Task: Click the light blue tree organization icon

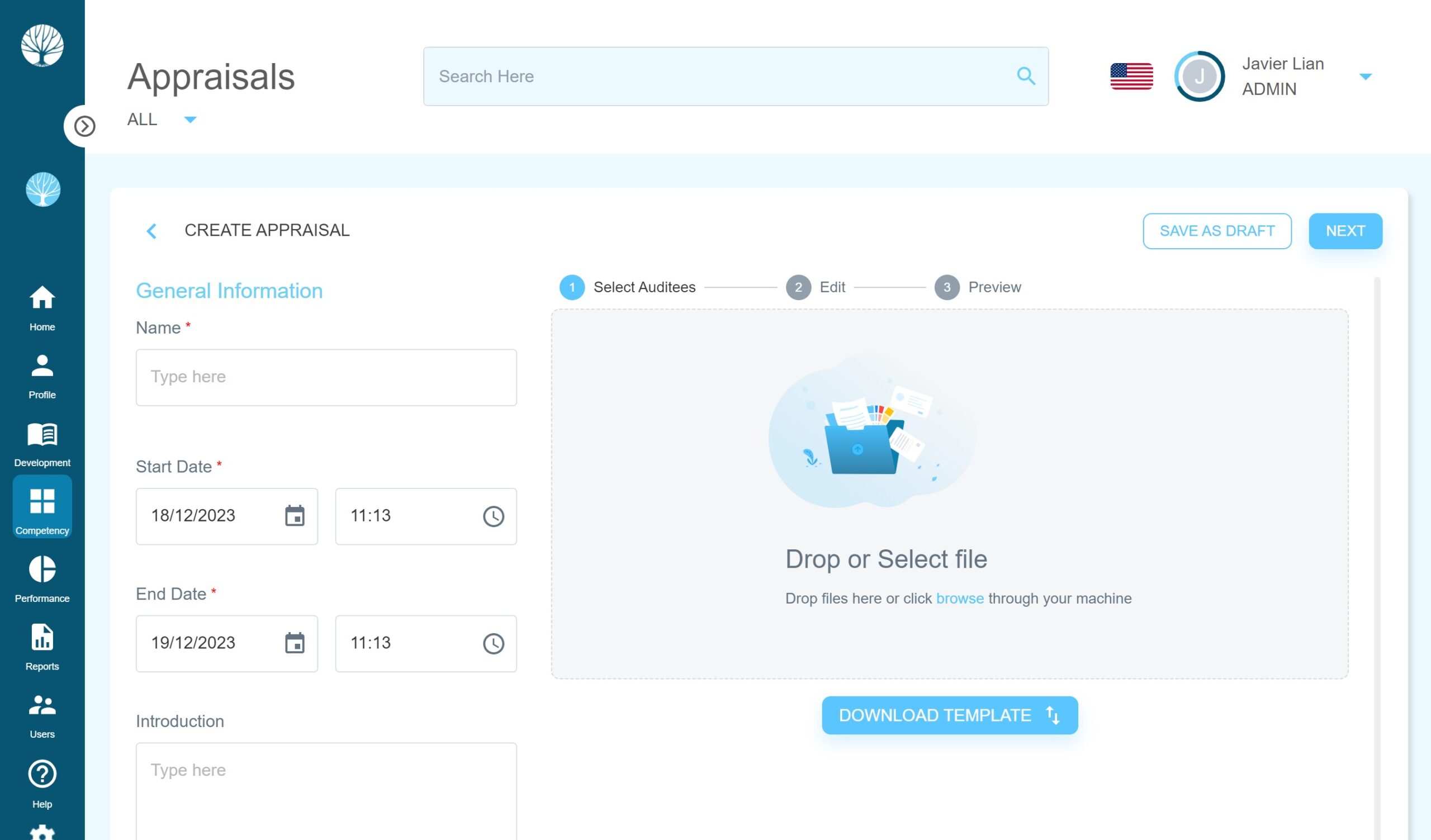Action: coord(42,189)
